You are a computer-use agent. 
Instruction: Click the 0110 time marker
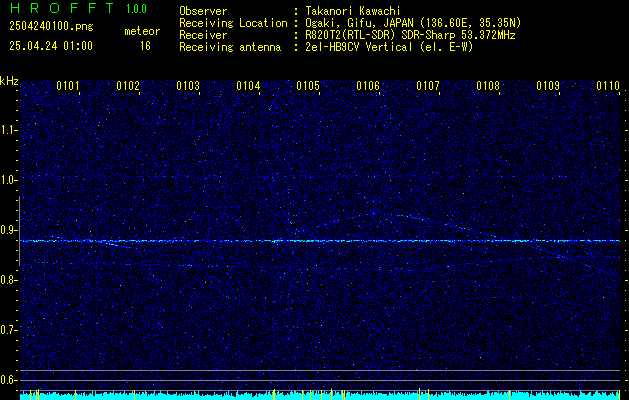[608, 86]
